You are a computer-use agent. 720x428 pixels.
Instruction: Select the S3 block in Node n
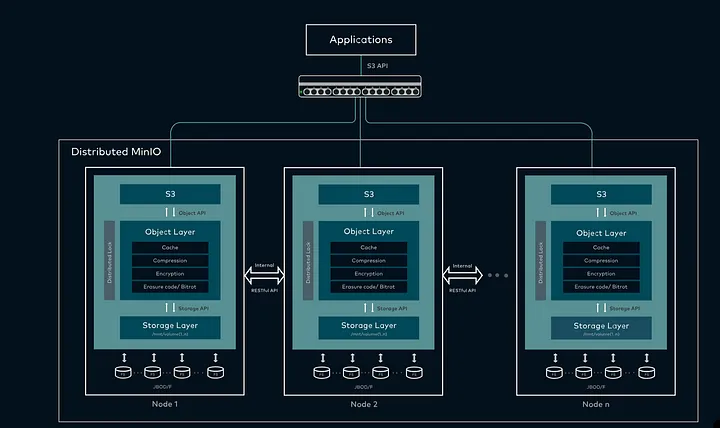click(x=601, y=194)
